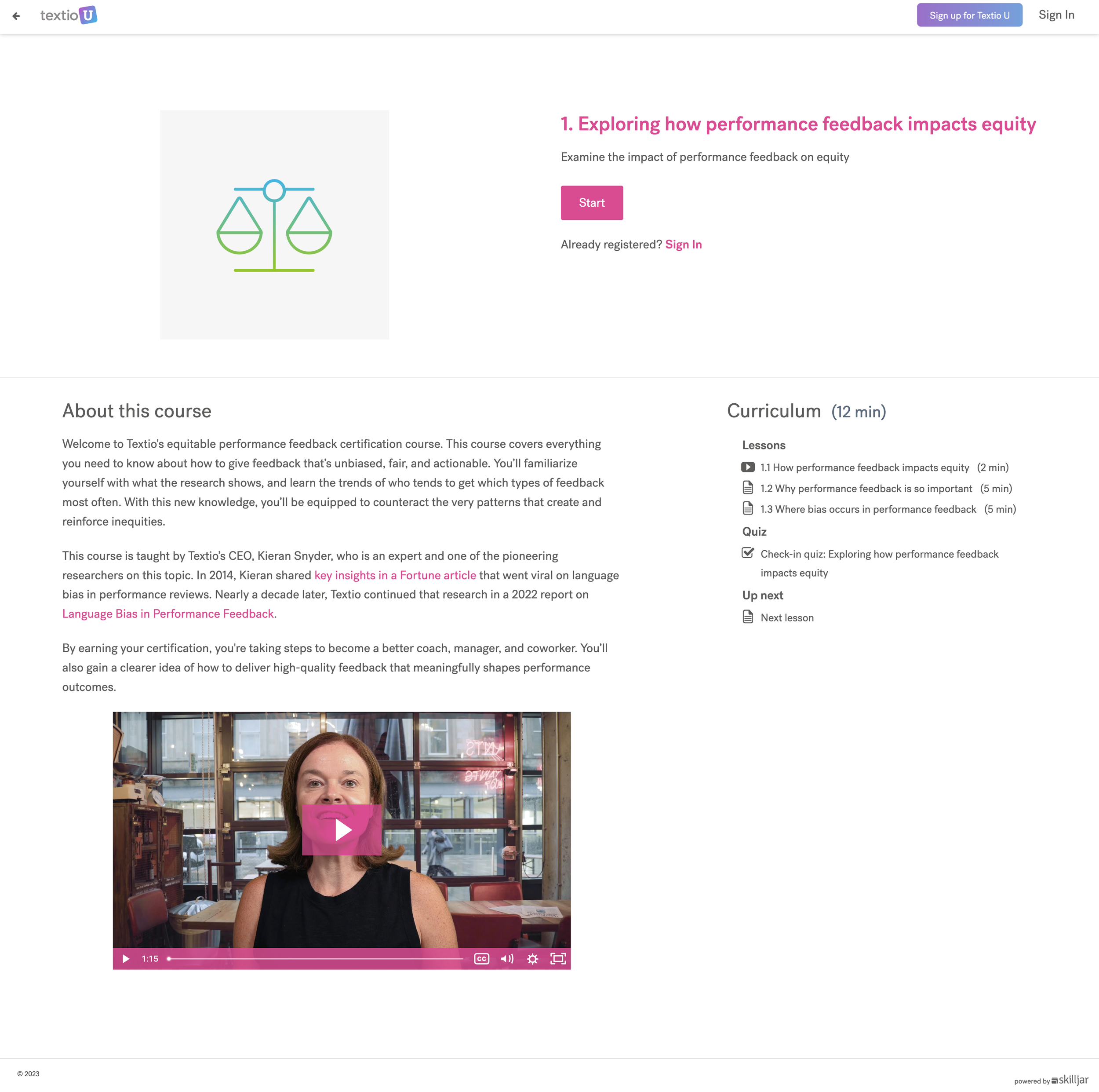Click the scales course thumbnail image

(274, 225)
